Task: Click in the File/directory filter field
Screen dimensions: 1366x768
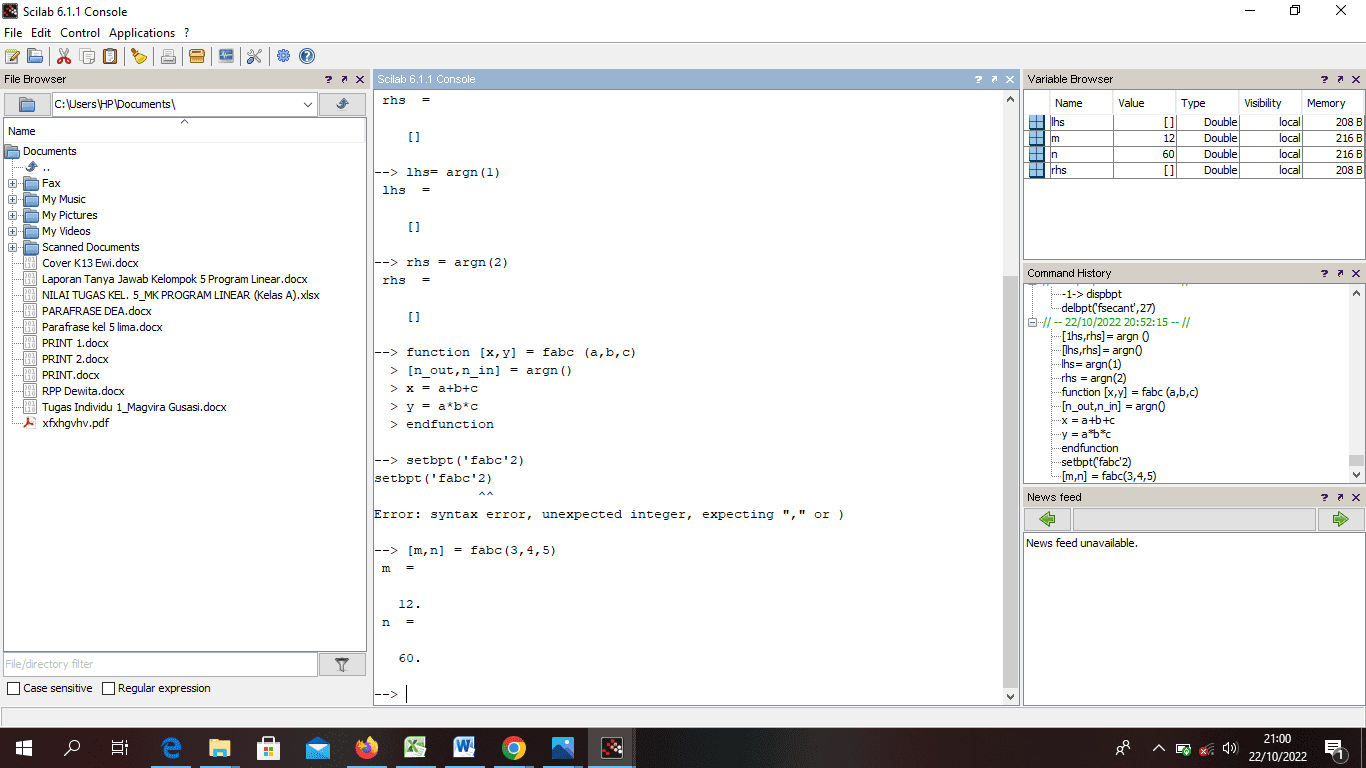Action: click(x=161, y=664)
